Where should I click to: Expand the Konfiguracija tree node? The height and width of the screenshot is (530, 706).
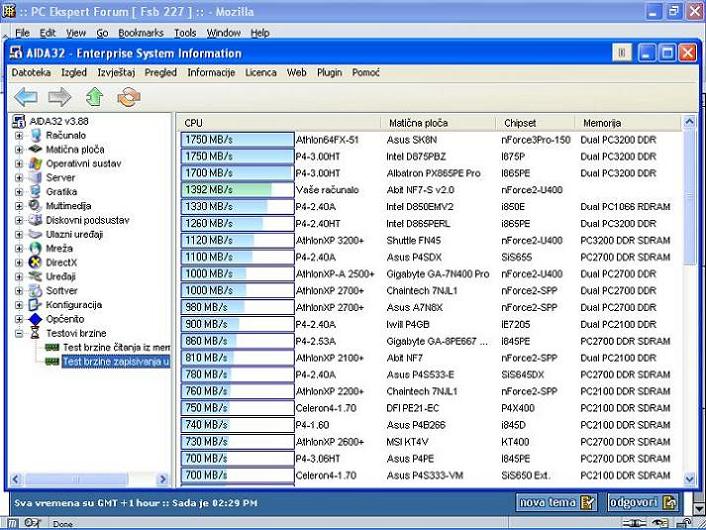[19, 305]
